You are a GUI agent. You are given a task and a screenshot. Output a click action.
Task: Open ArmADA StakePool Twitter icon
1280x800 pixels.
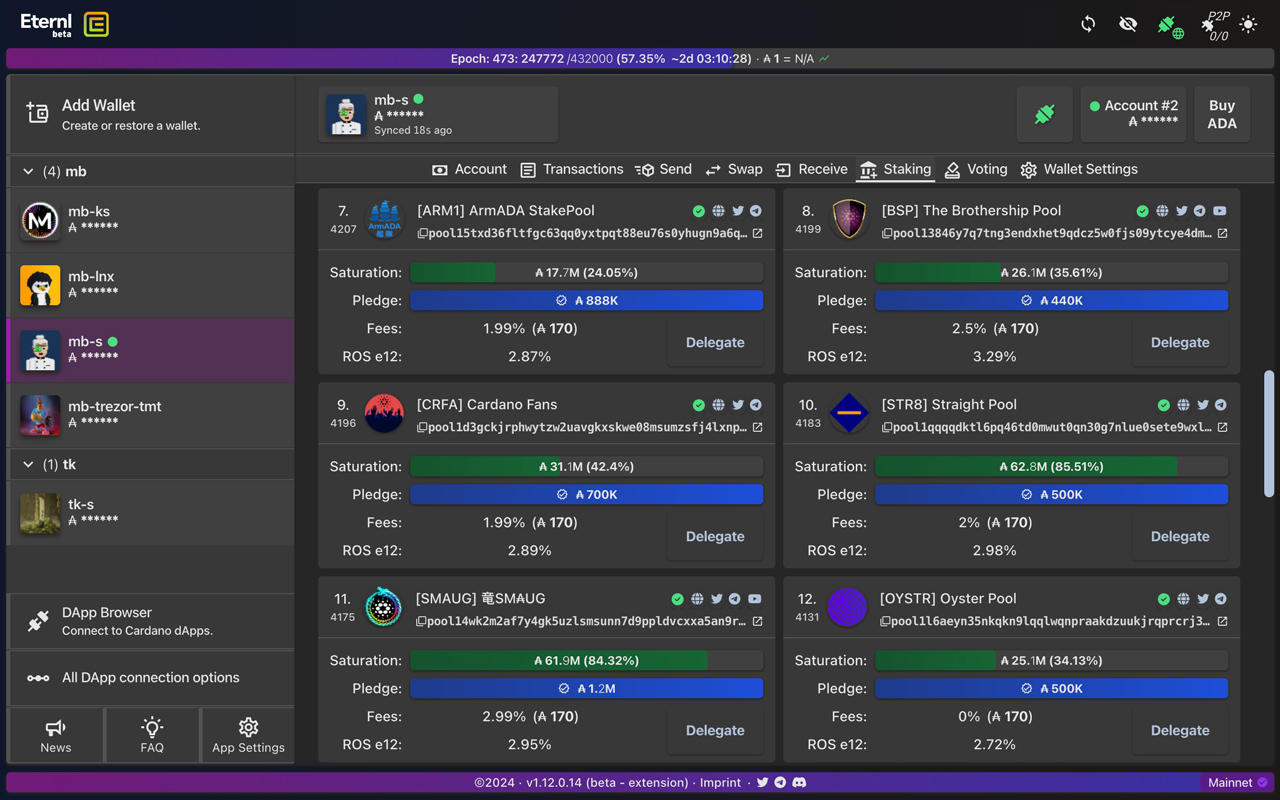tap(738, 211)
